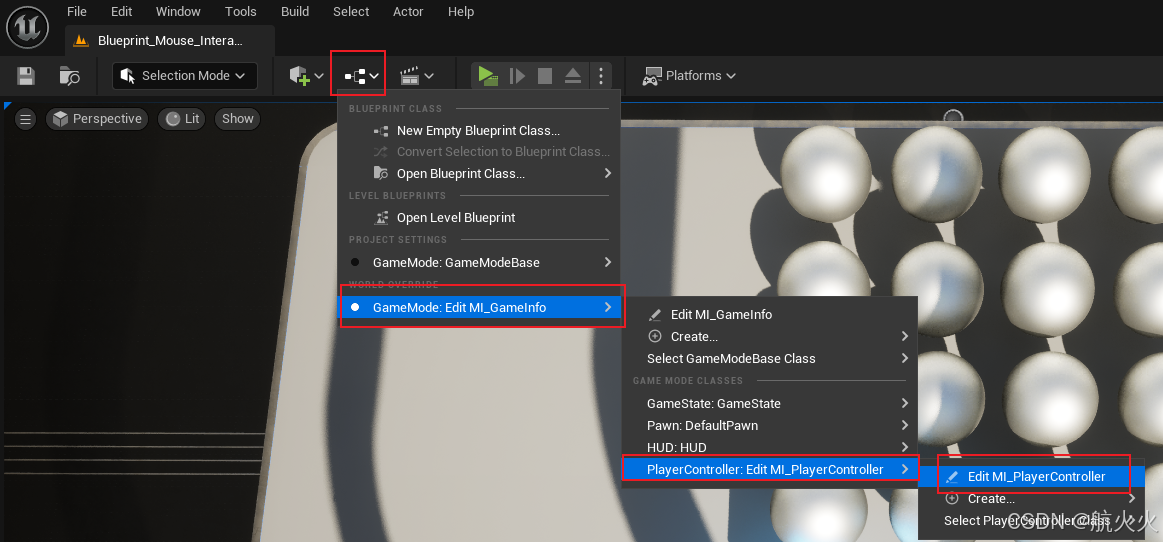Expand HUD: HUD submenu arrow

click(905, 448)
